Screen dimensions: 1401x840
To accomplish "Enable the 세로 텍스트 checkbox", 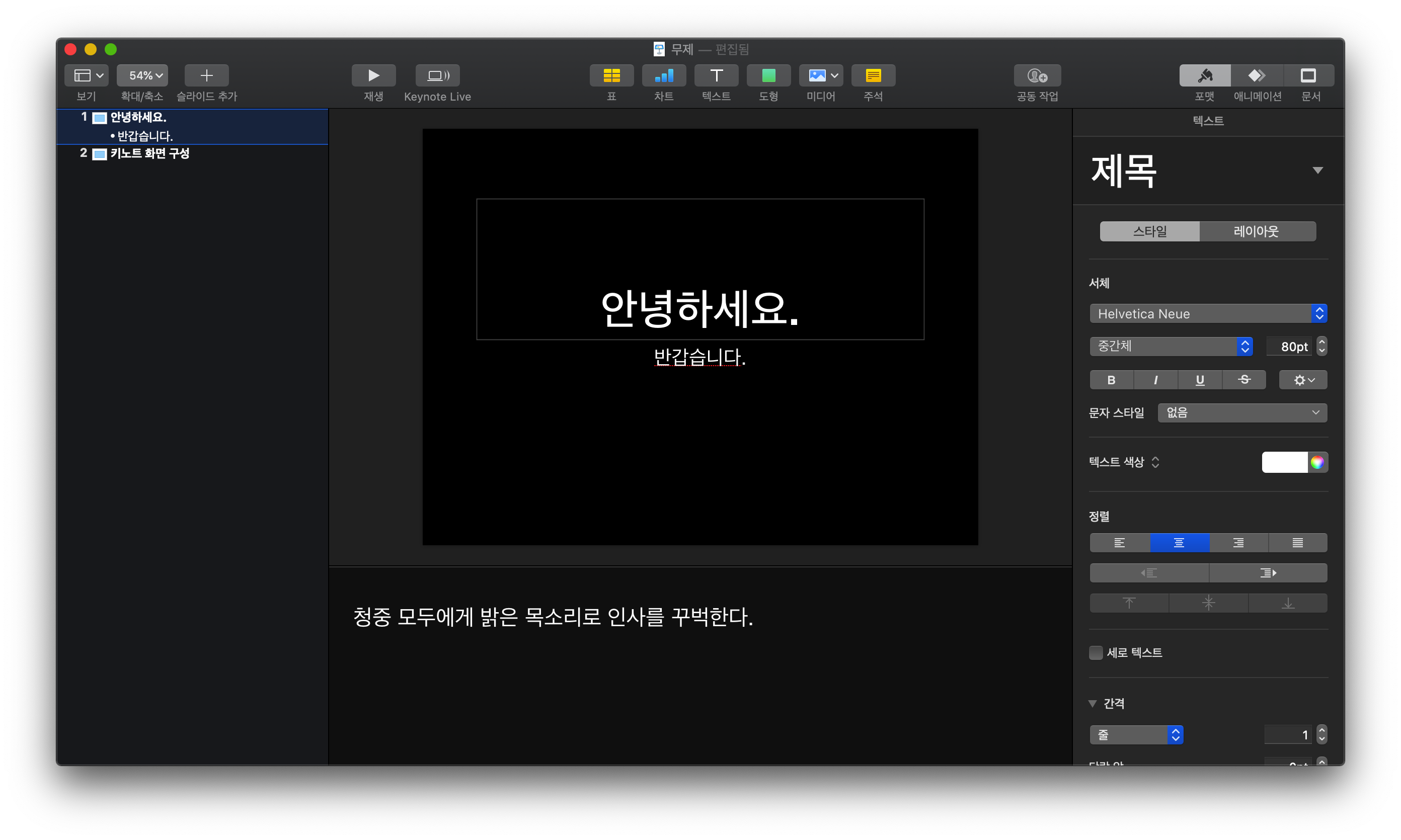I will [1096, 653].
